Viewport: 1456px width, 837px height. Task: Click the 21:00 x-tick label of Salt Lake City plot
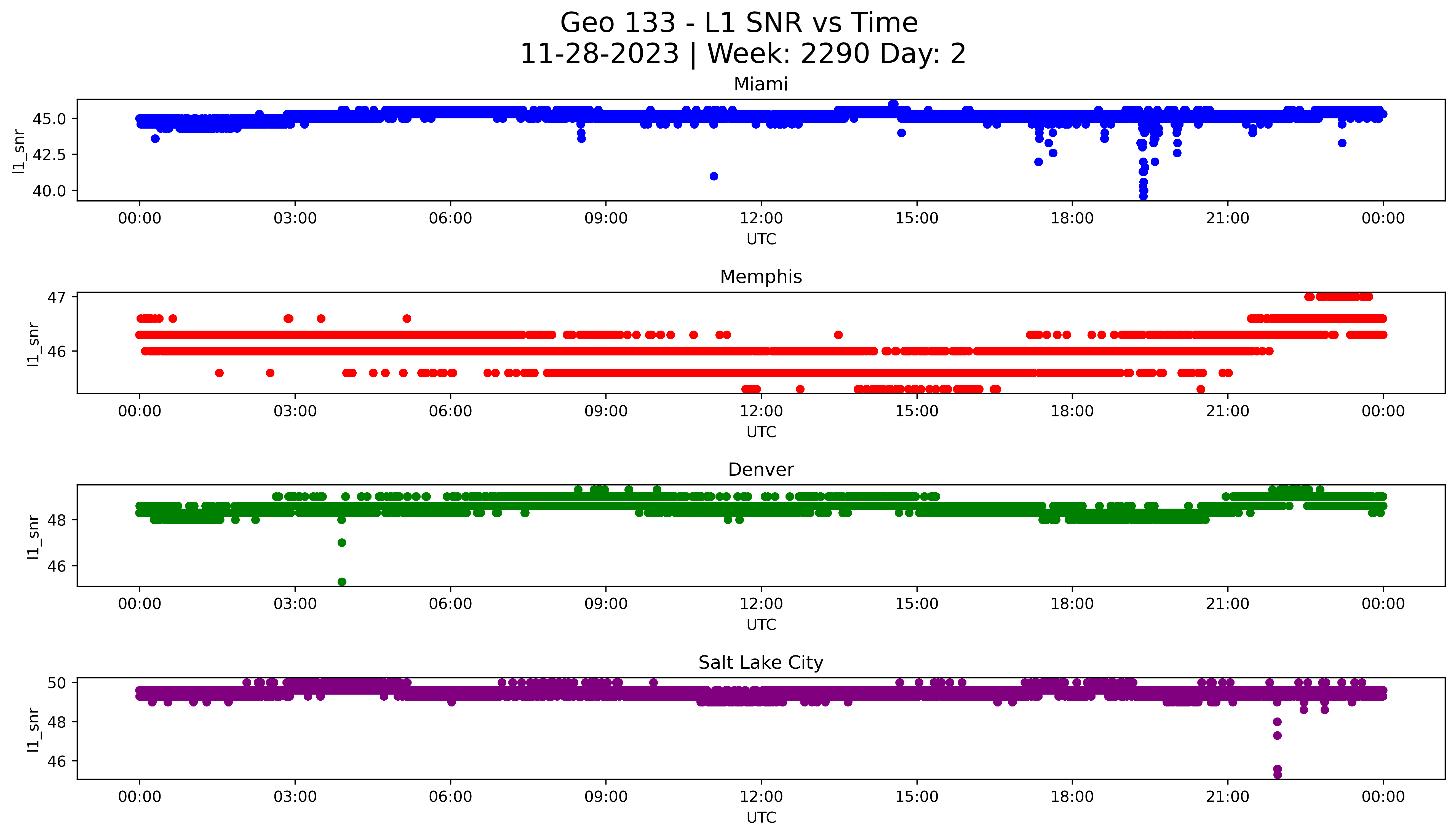(x=1228, y=797)
